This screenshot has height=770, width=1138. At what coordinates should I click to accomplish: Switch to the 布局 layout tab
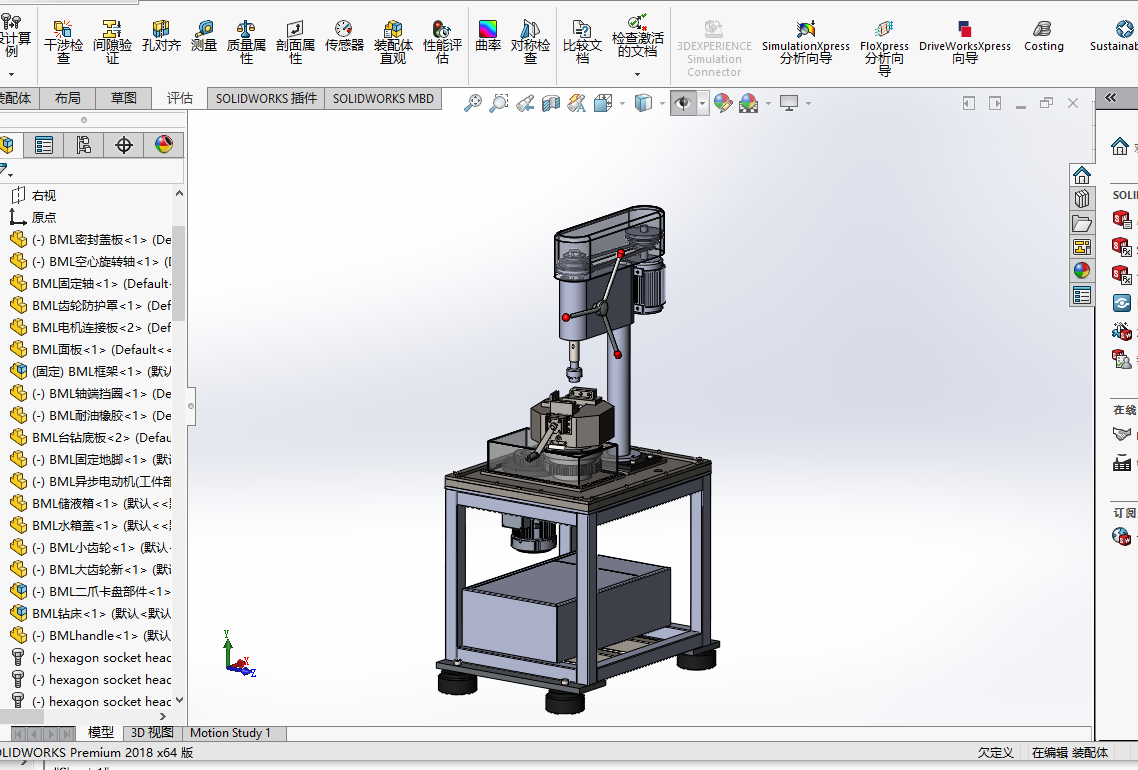click(x=67, y=98)
